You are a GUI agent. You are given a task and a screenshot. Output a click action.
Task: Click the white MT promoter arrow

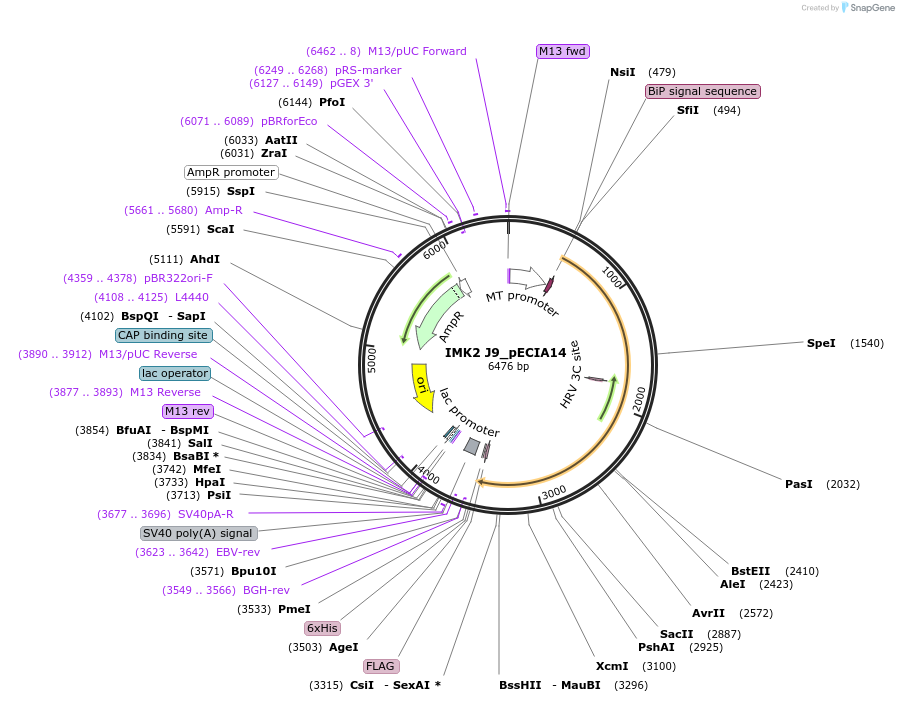coord(527,277)
